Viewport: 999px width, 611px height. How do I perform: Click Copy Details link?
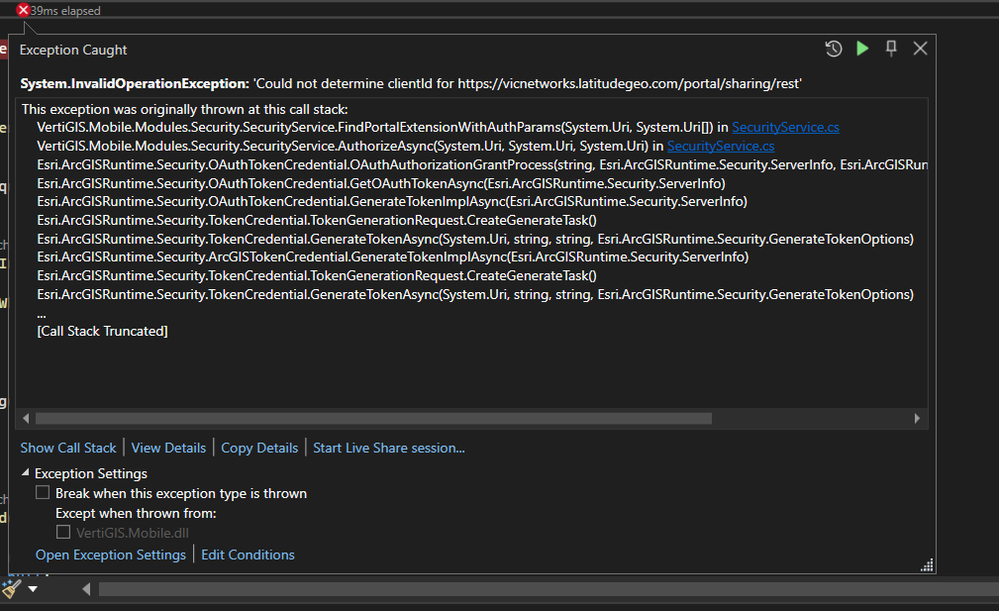coord(259,448)
